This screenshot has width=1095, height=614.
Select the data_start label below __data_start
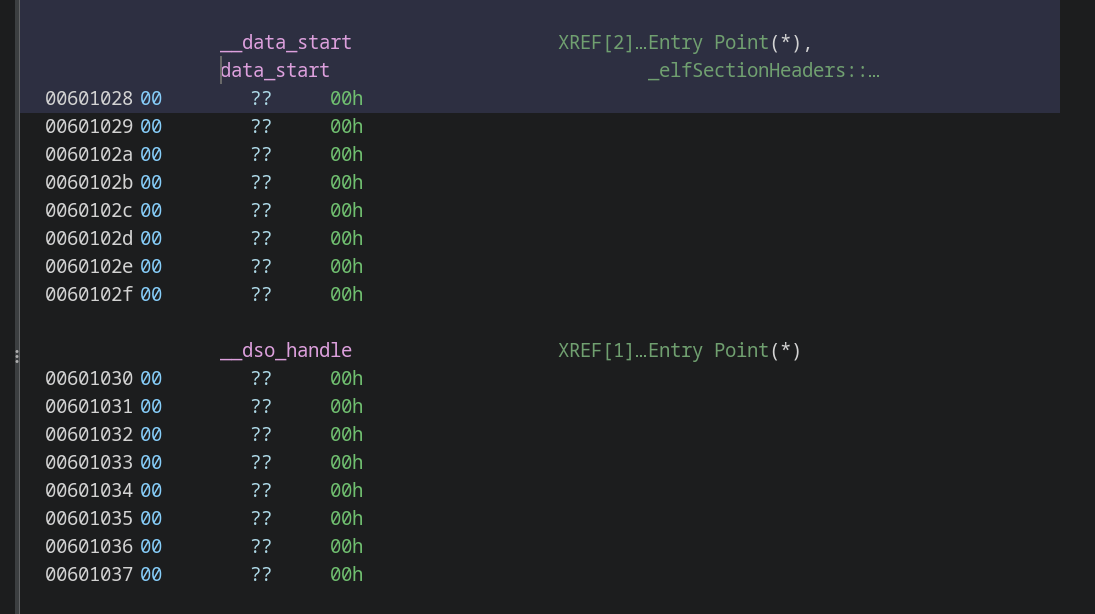(275, 70)
